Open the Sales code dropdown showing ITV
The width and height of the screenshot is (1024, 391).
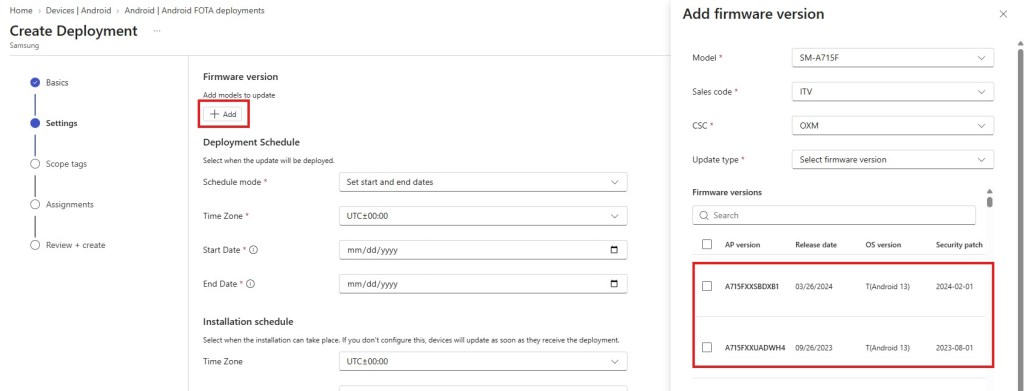tap(893, 92)
